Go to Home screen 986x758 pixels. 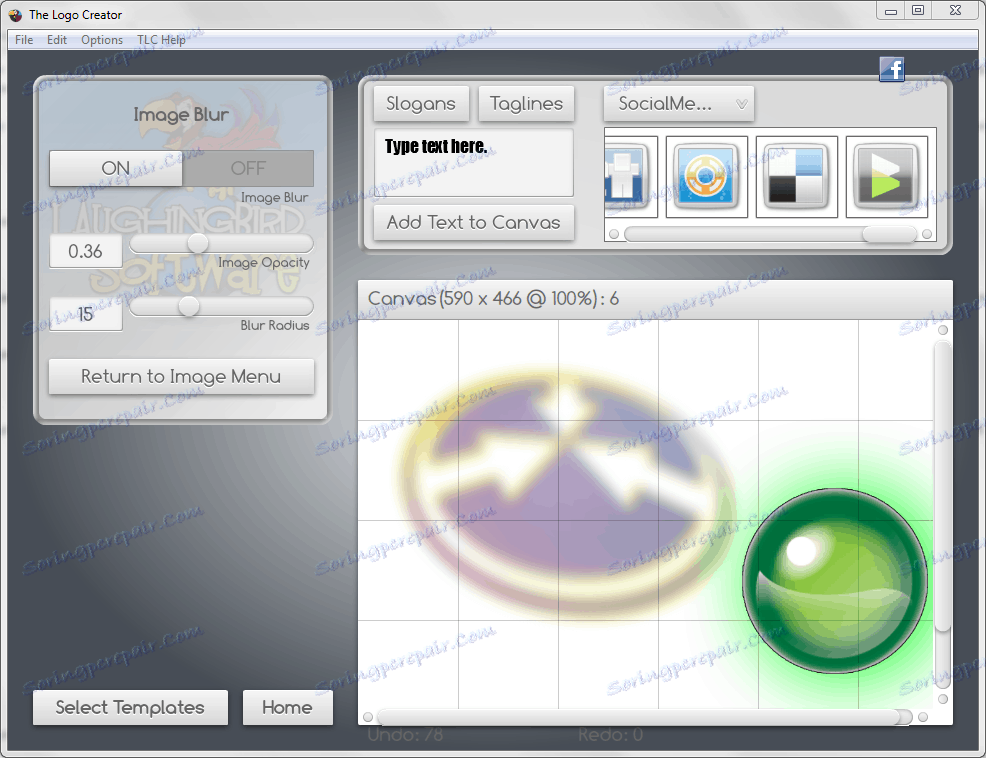coord(287,707)
